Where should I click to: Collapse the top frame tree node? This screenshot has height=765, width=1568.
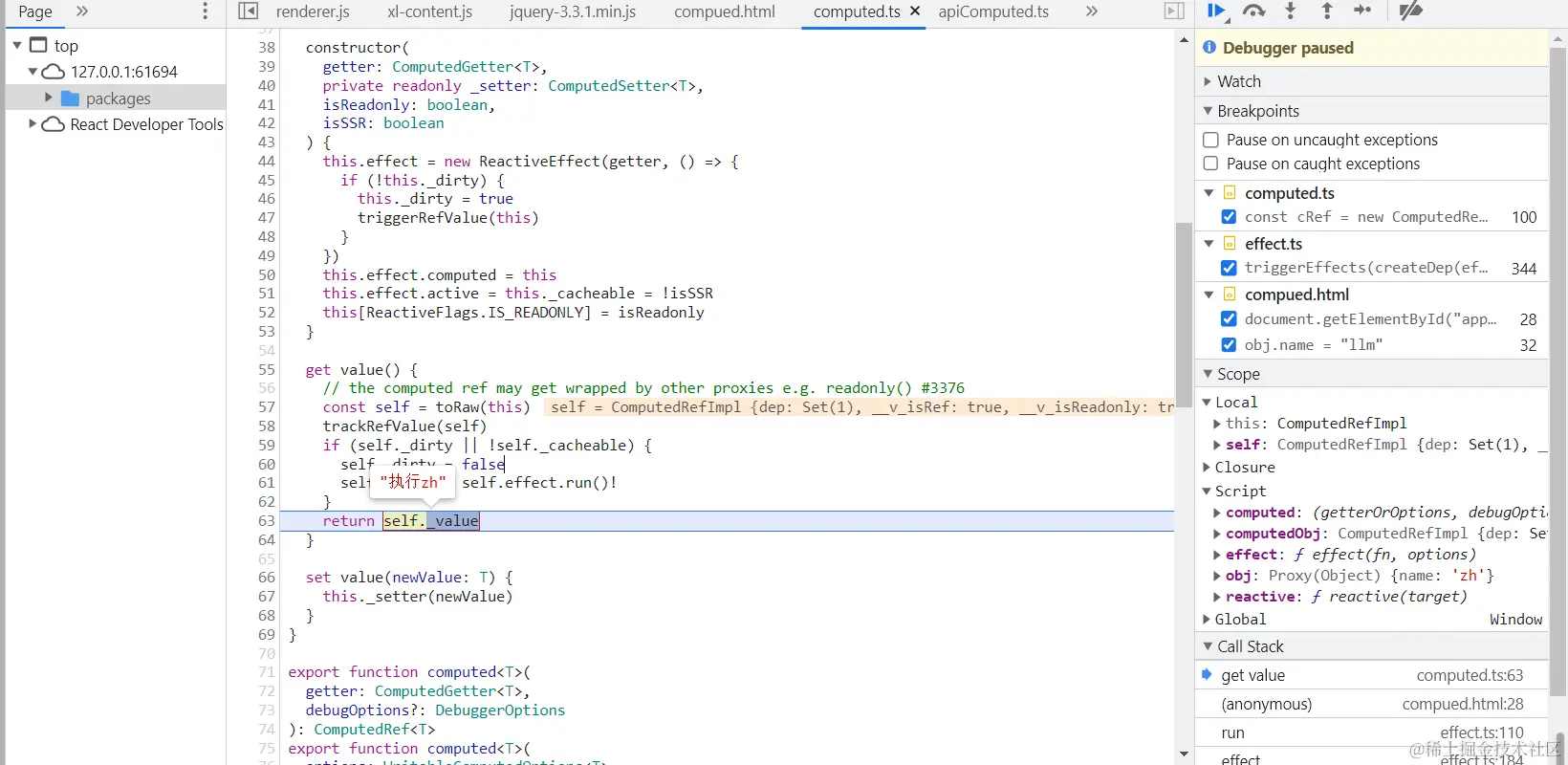pyautogui.click(x=17, y=45)
